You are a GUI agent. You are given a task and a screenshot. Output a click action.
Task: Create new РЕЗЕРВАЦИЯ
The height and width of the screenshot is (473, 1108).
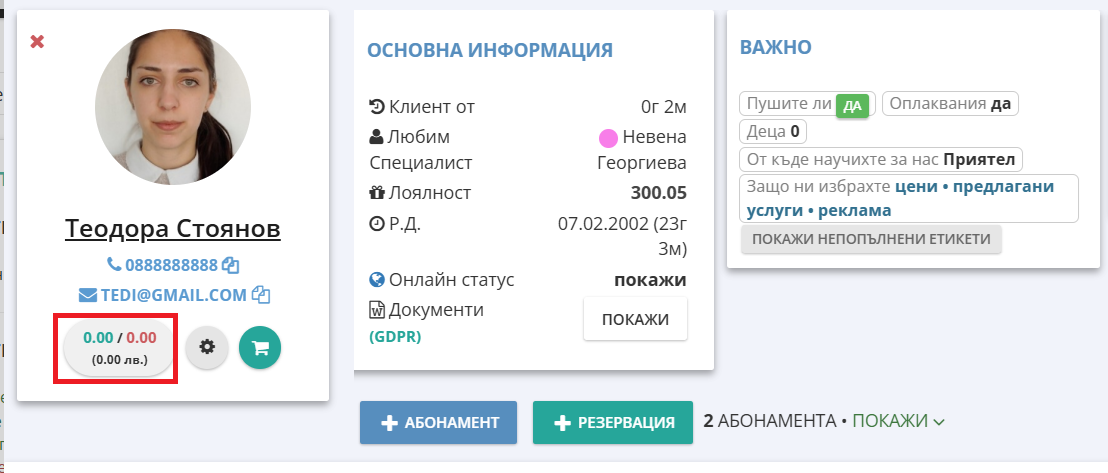(611, 422)
